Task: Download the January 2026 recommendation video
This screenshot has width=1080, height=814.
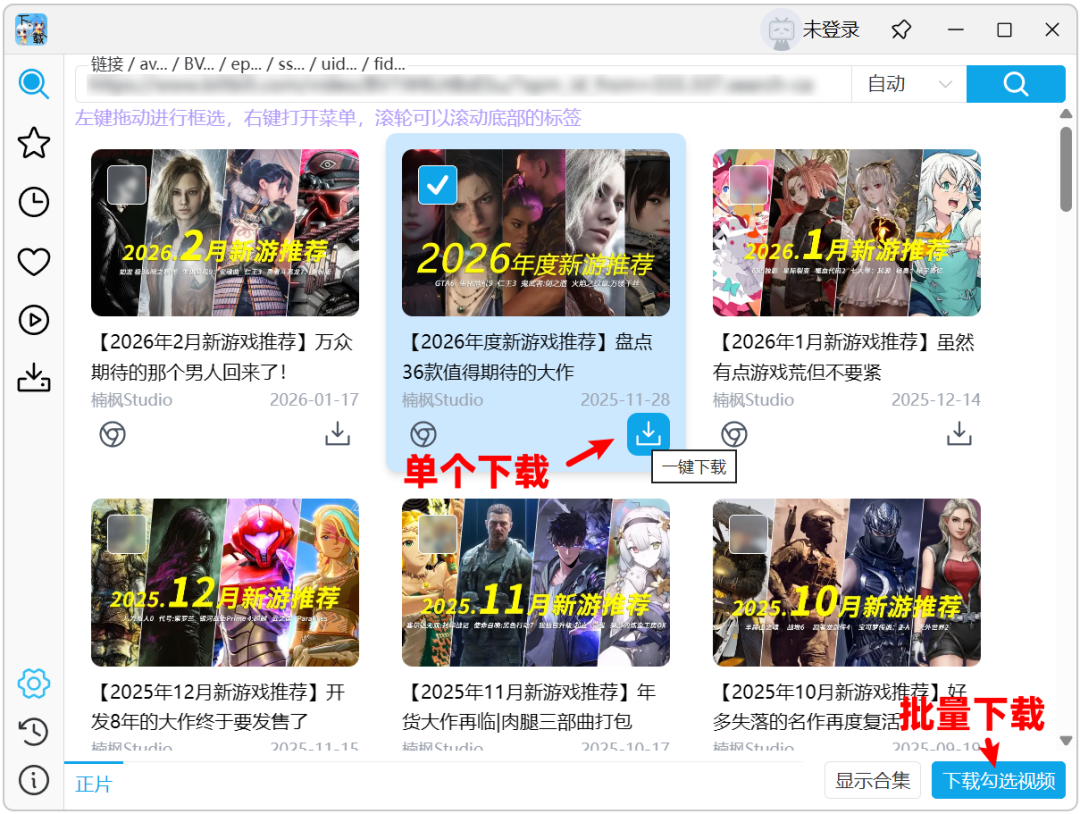Action: pyautogui.click(x=959, y=434)
